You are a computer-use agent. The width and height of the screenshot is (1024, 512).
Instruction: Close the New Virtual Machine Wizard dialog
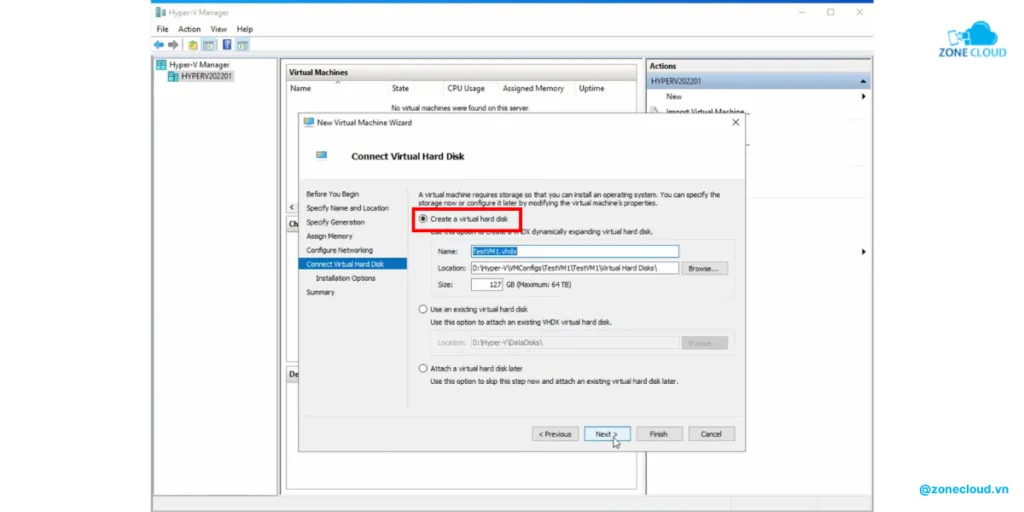735,122
